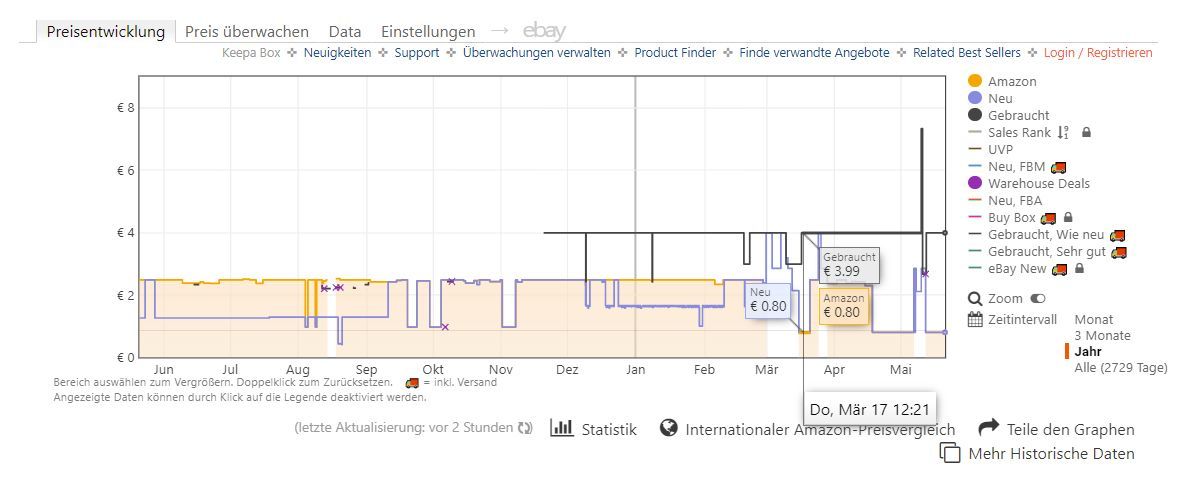Viewport: 1180px width, 478px height.
Task: Select the 3 Monate time interval
Action: [x=1102, y=336]
